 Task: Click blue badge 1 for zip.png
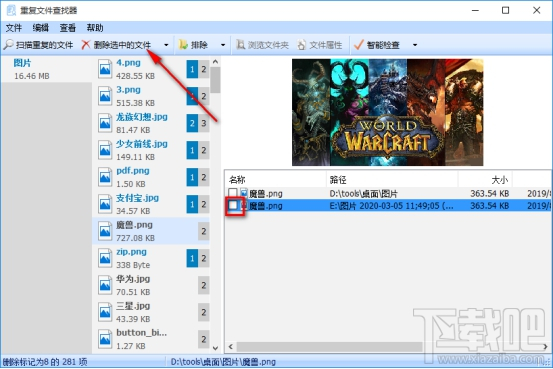[192, 258]
